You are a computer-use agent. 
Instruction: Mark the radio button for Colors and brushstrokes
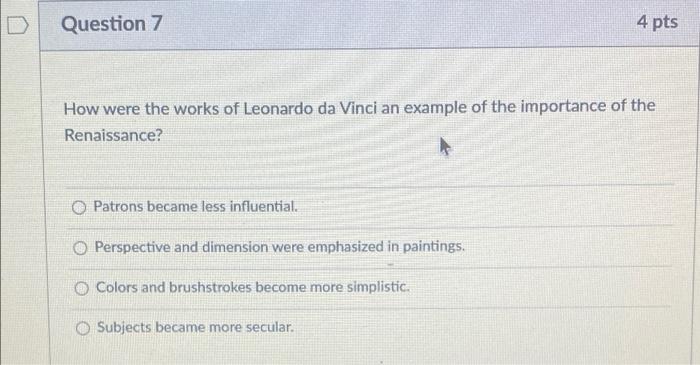tap(81, 288)
